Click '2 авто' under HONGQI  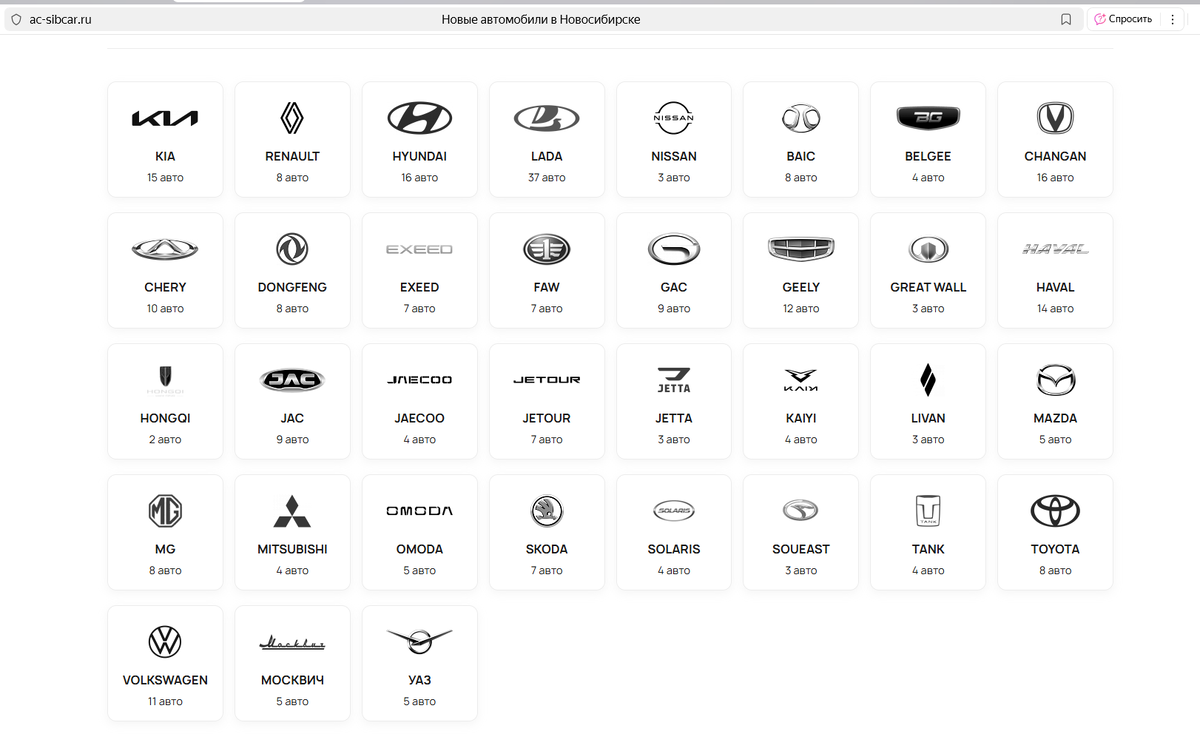[165, 439]
